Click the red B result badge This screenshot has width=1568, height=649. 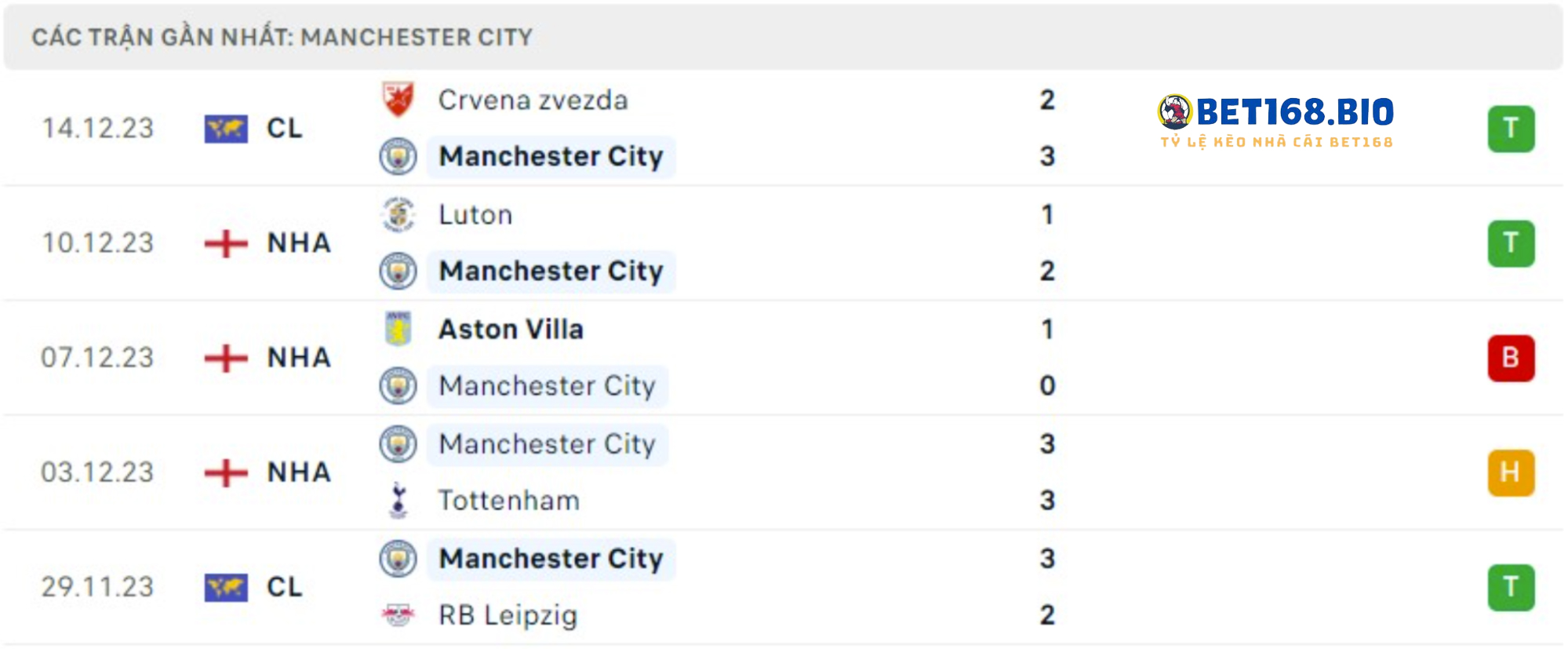pos(1511,358)
